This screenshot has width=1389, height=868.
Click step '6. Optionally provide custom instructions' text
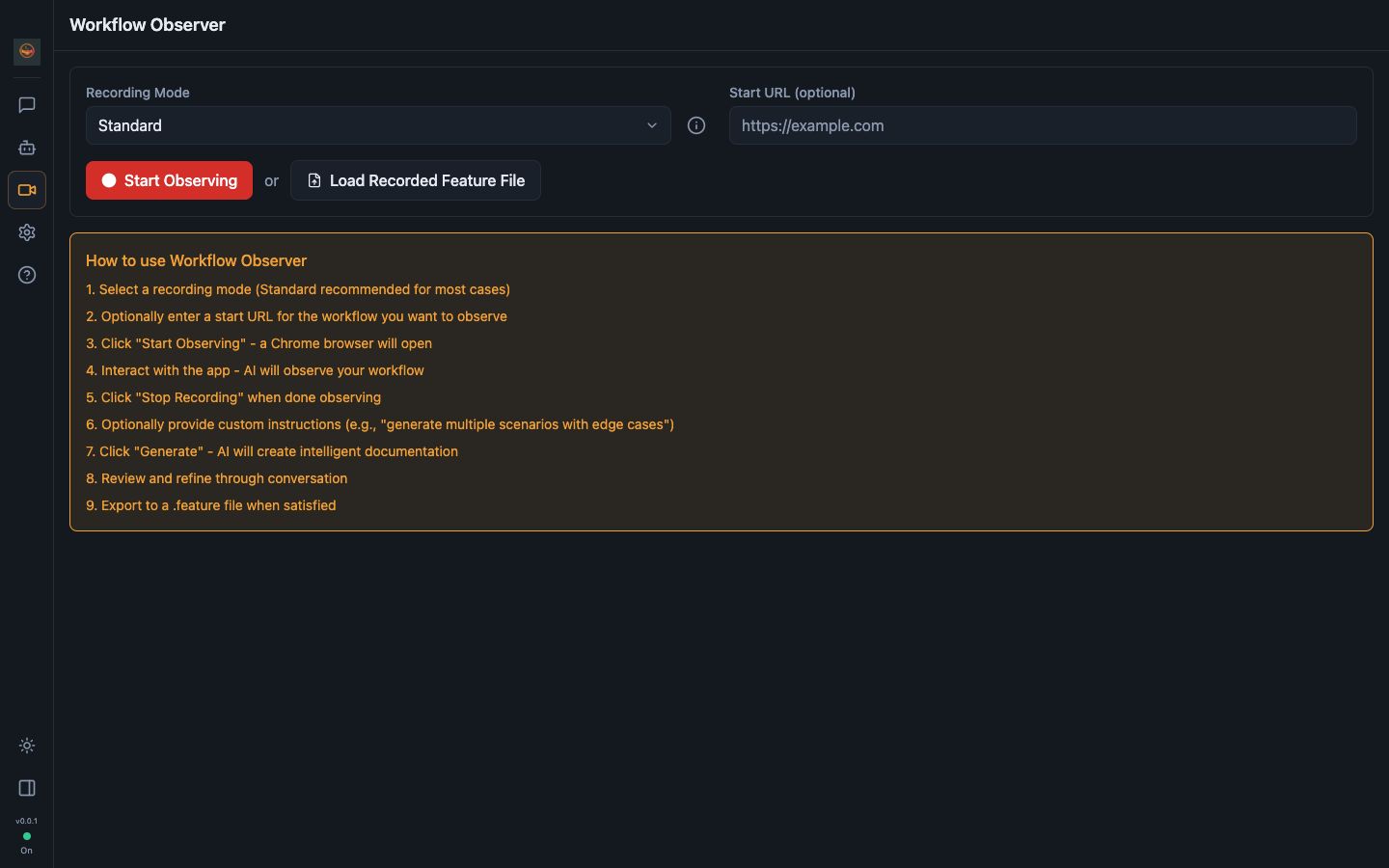point(380,424)
